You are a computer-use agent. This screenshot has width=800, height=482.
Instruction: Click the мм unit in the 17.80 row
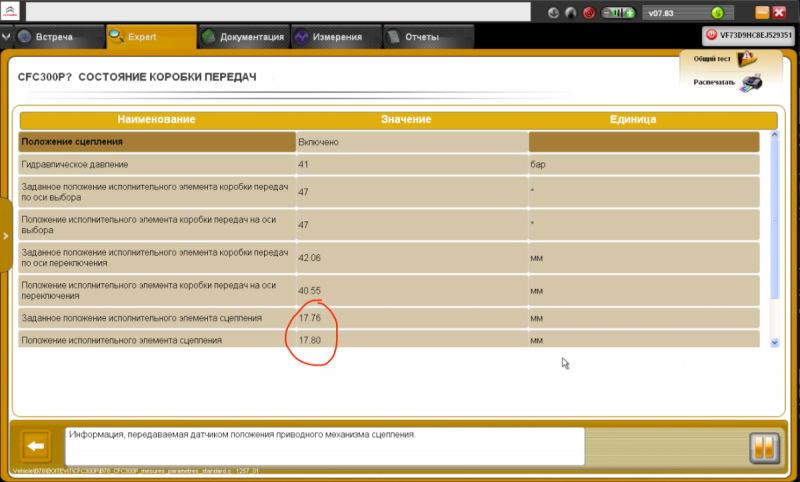click(x=537, y=340)
